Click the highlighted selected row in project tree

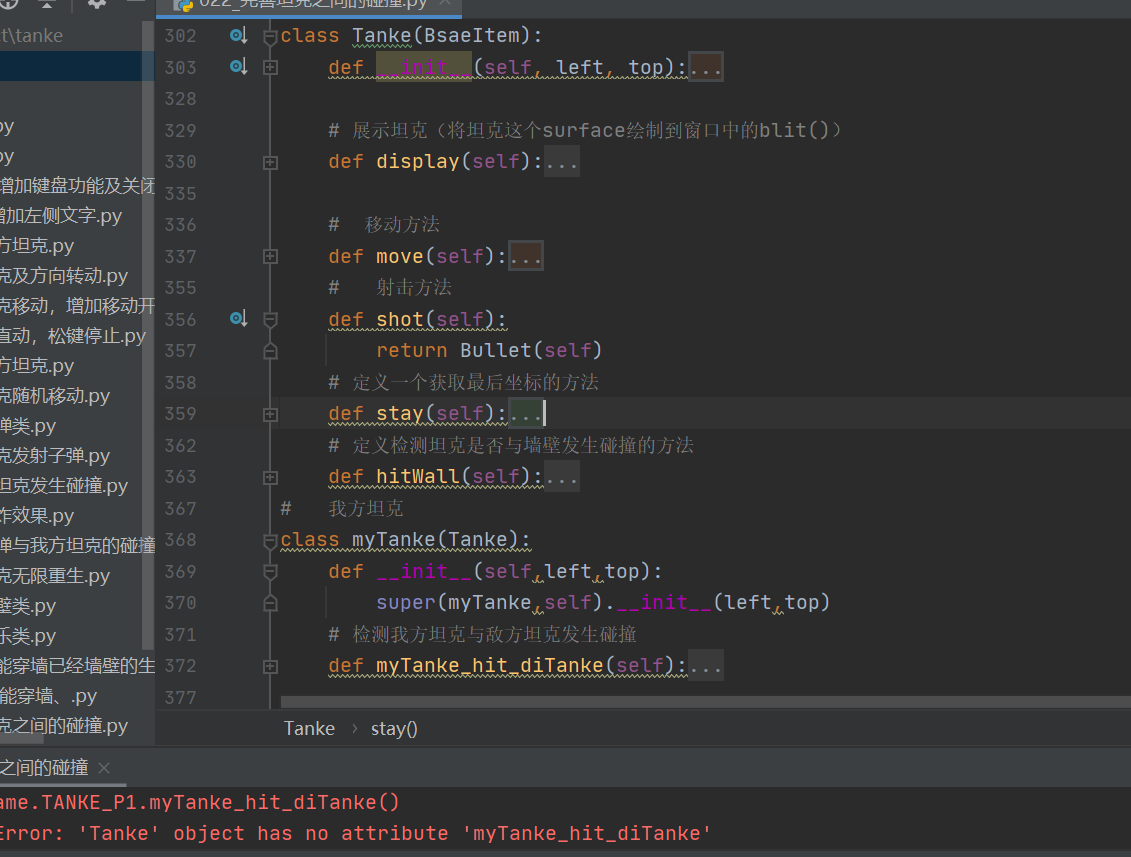pos(71,66)
